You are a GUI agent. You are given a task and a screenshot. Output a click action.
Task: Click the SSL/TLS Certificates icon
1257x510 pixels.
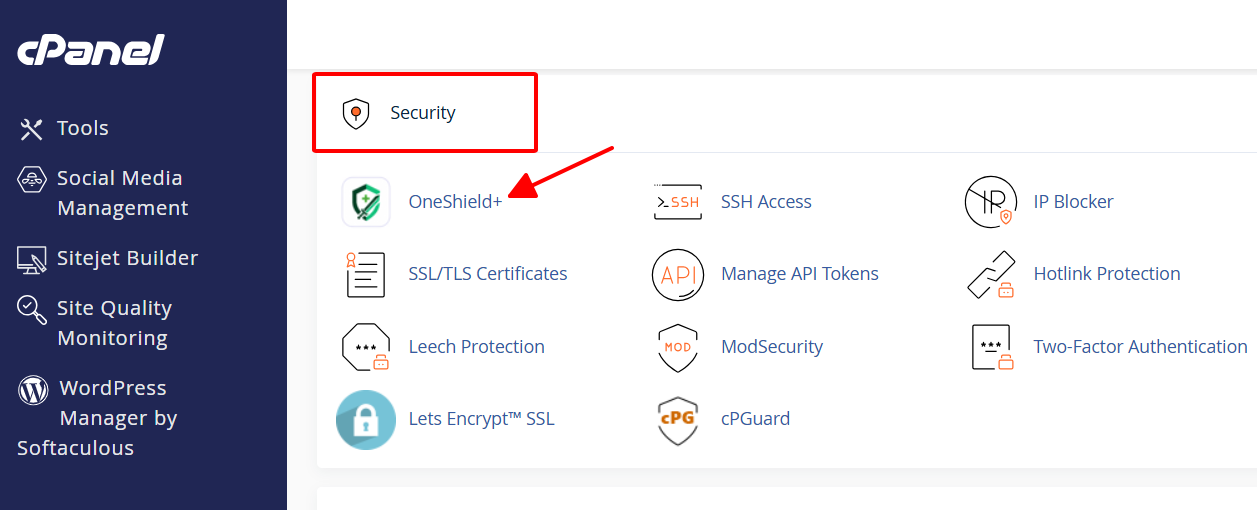pyautogui.click(x=366, y=274)
